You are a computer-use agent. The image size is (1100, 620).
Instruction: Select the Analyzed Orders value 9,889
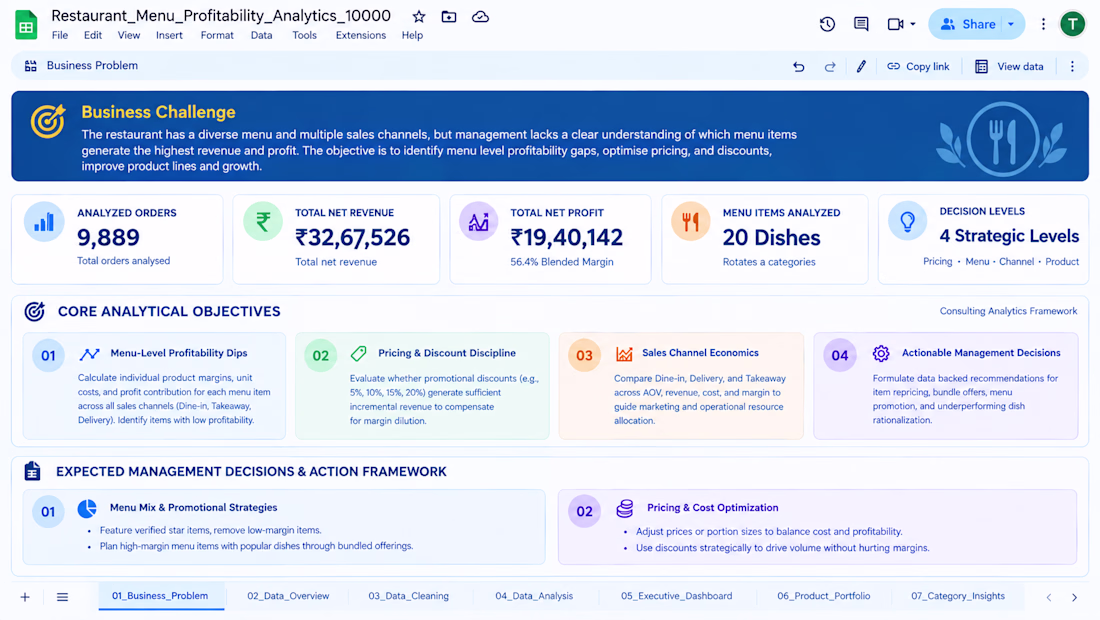108,237
